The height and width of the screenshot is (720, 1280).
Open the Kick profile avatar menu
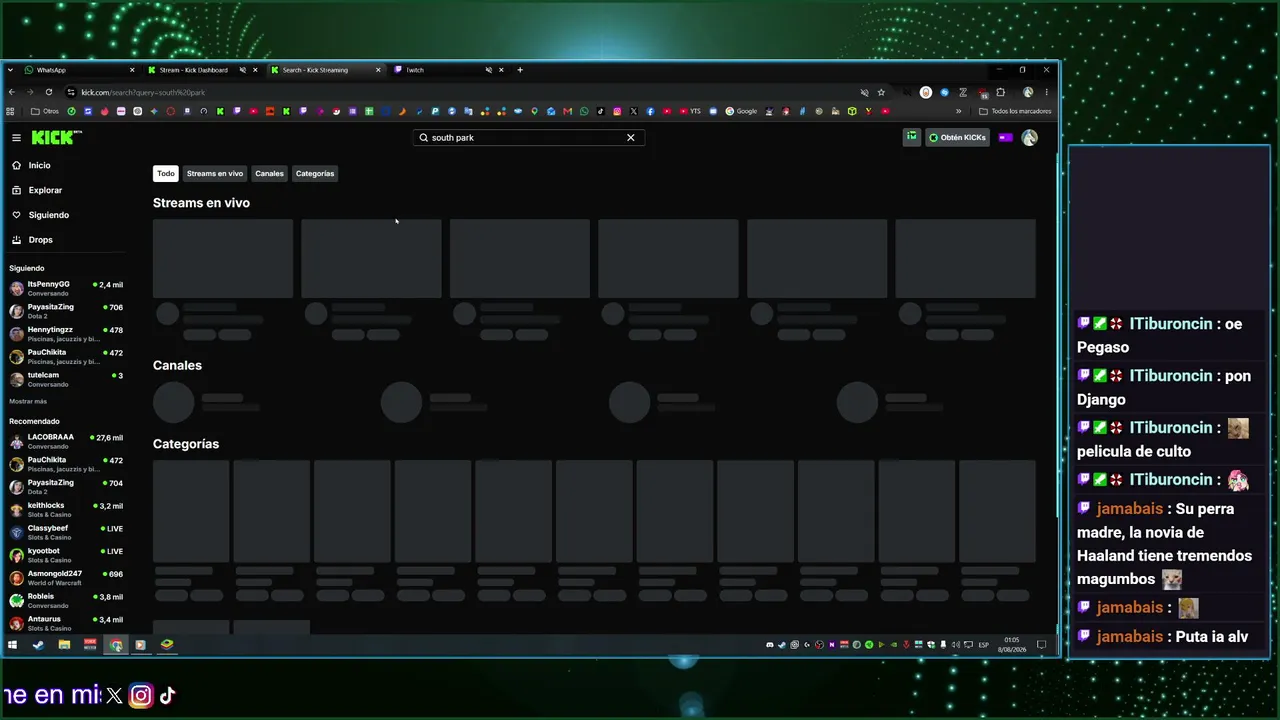tap(1030, 138)
